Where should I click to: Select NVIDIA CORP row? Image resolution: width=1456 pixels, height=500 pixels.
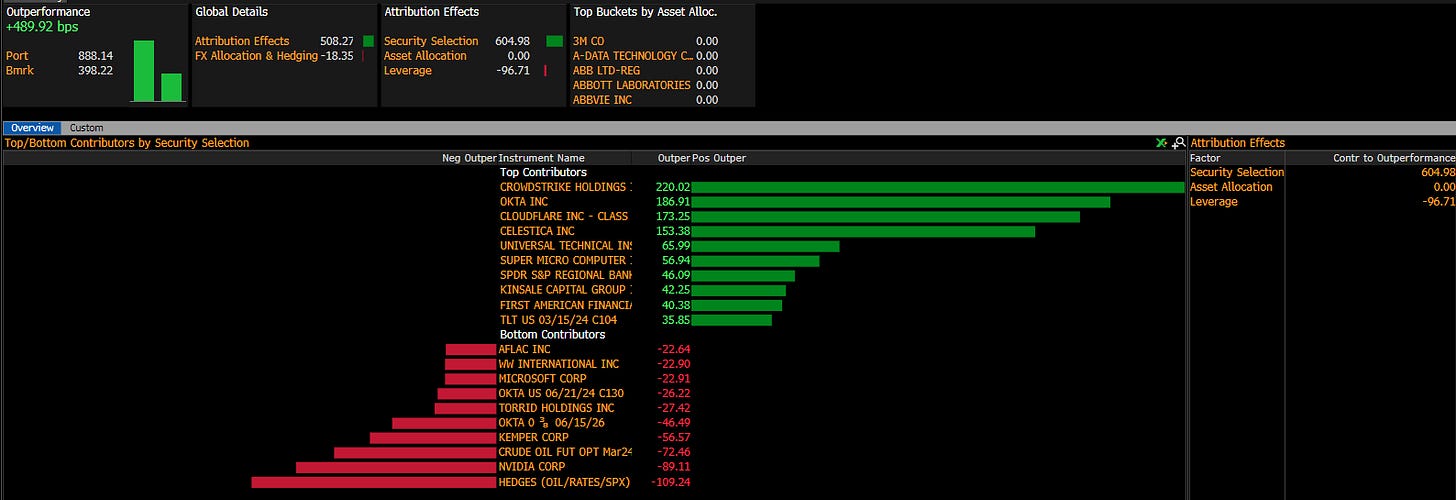pyautogui.click(x=531, y=467)
